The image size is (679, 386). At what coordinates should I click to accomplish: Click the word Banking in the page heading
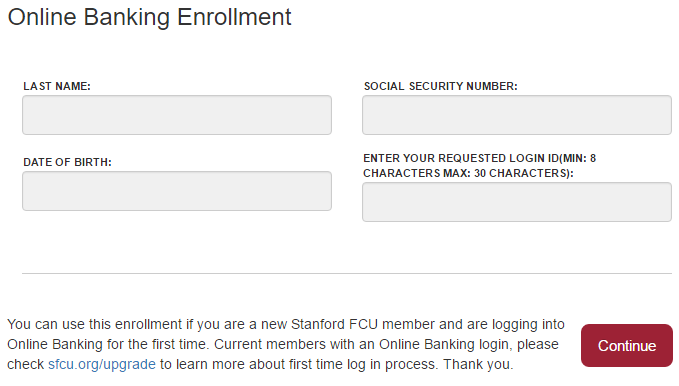126,18
